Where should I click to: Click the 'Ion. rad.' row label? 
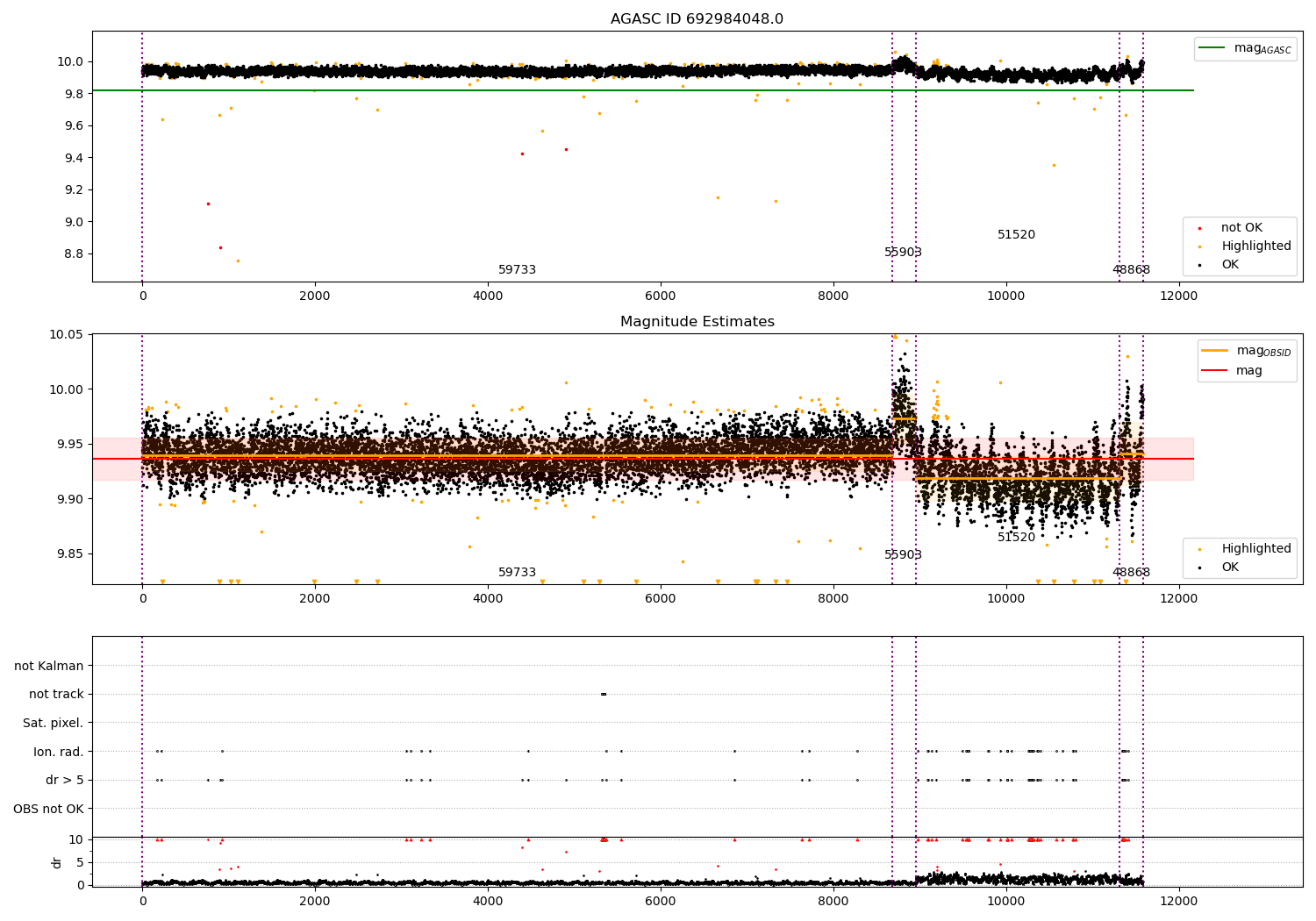point(59,752)
